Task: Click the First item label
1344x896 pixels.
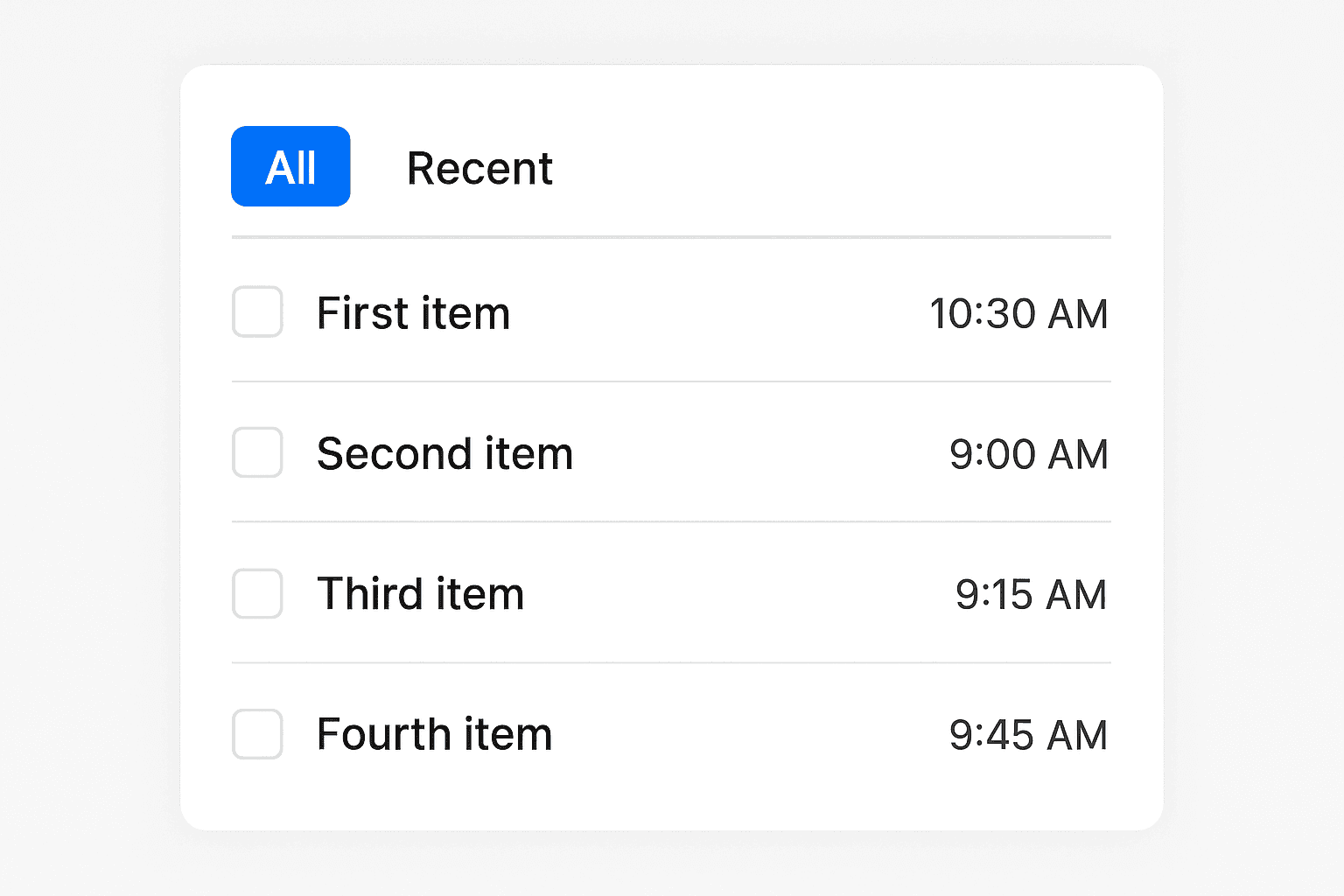Action: (x=413, y=313)
